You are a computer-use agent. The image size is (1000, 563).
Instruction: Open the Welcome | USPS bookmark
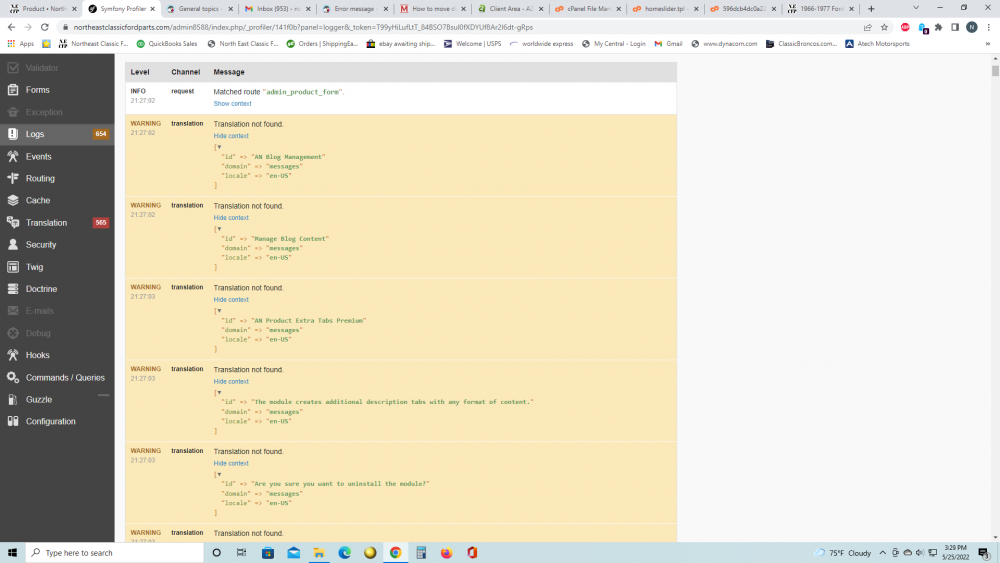[473, 44]
